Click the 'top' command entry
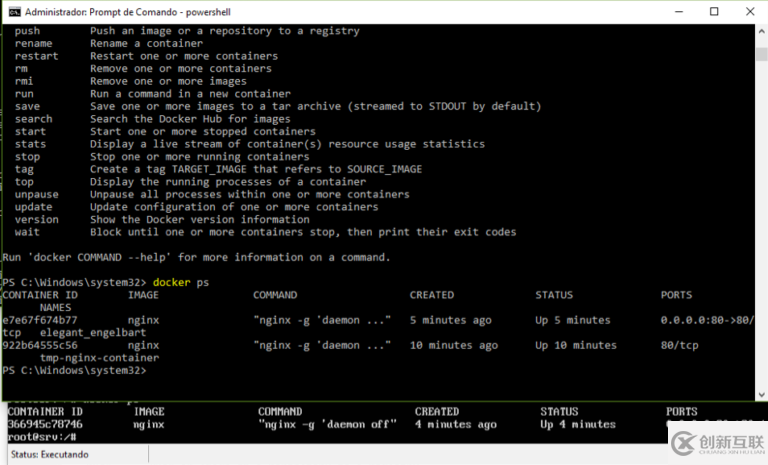The height and width of the screenshot is (465, 768). (x=24, y=182)
